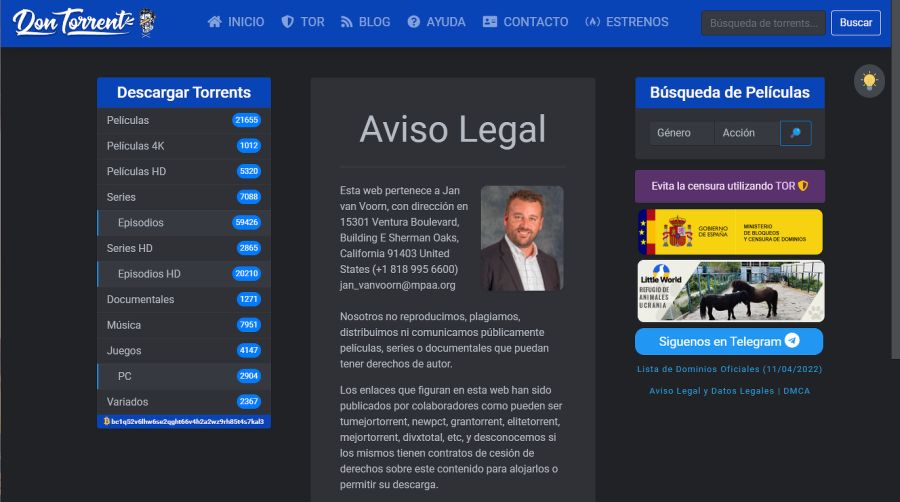
Task: Click the home icon beside INICIO
Action: [214, 22]
